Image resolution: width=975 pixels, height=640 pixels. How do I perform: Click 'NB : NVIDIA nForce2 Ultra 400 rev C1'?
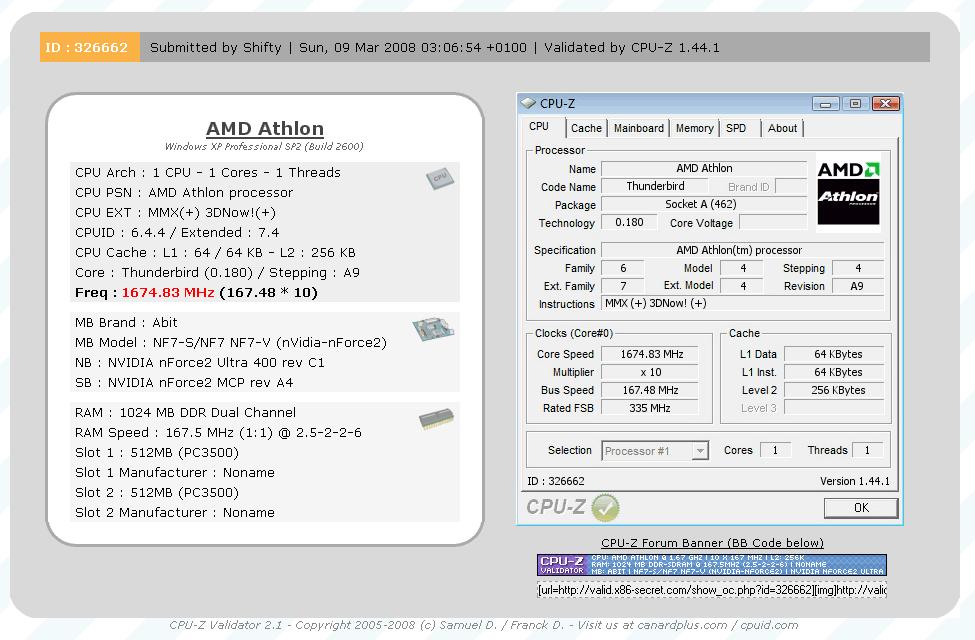(x=200, y=363)
